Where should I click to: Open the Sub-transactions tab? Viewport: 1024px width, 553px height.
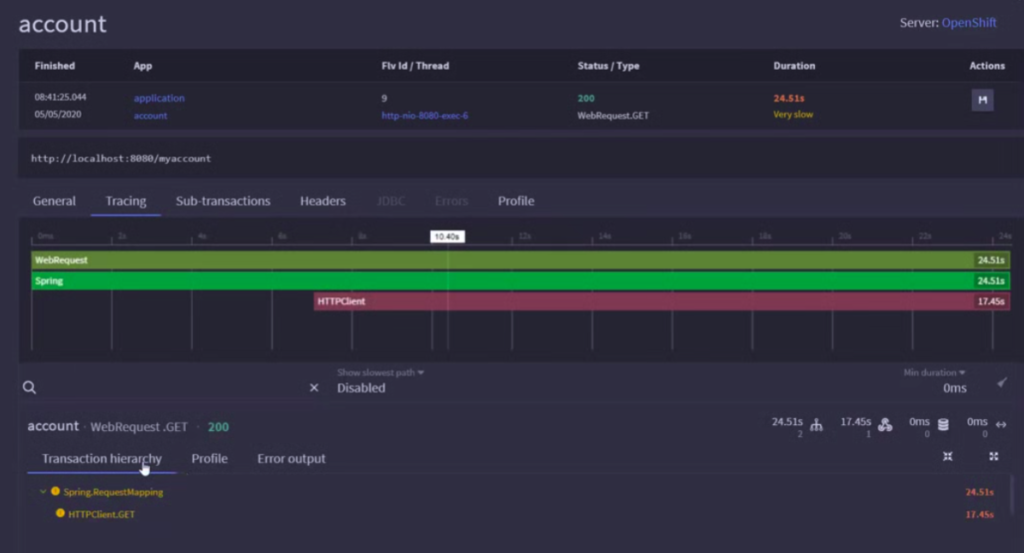(x=223, y=201)
